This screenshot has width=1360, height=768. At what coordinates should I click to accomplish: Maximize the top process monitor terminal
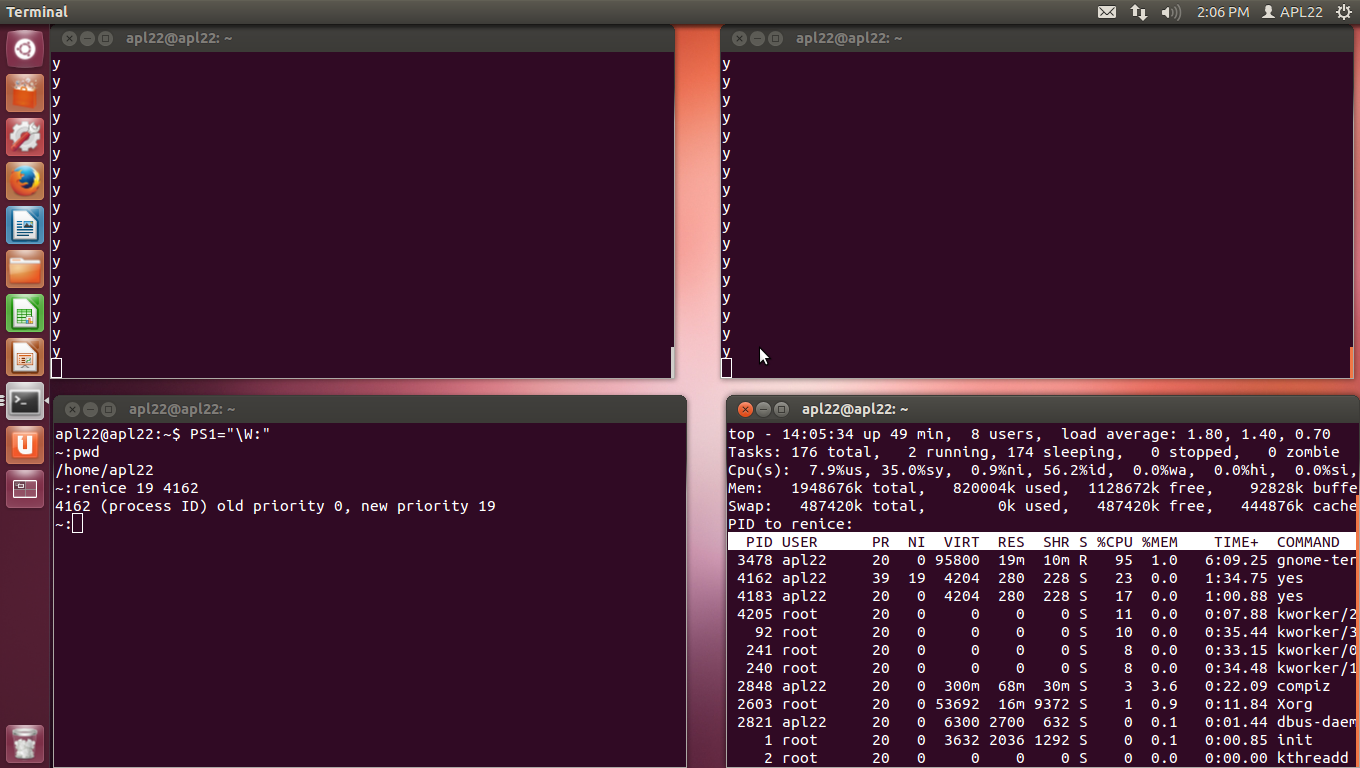(781, 409)
